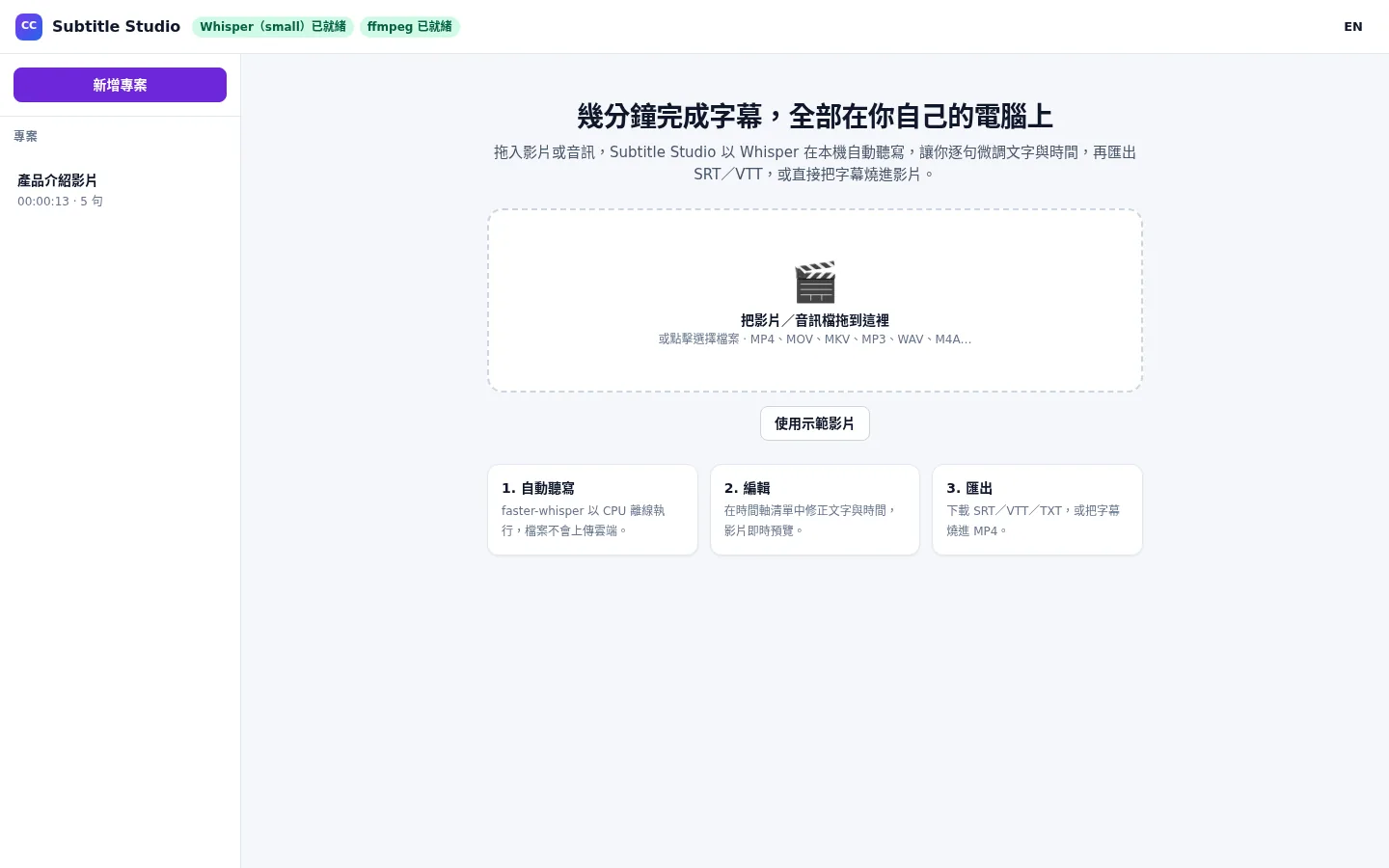Click the clapperboard icon in the drop zone
Viewport: 1389px width, 868px height.
815,282
